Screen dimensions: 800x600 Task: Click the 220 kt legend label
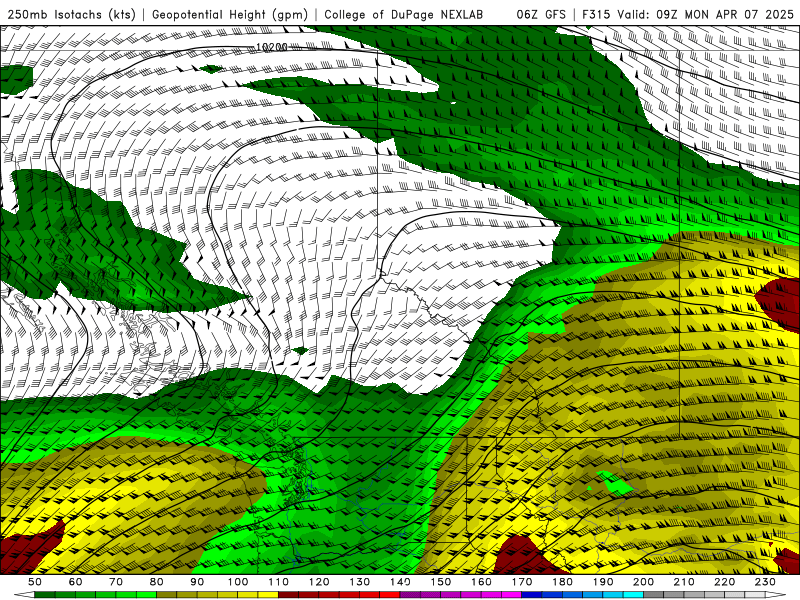click(724, 582)
